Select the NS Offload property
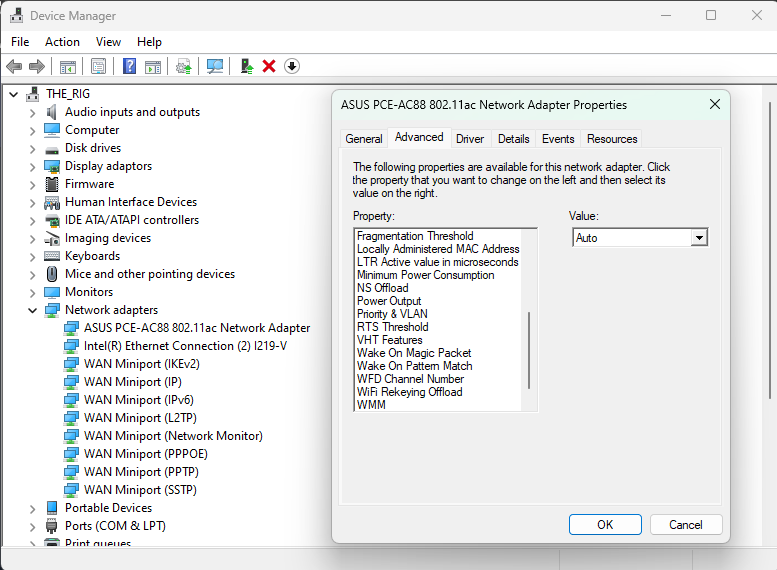The width and height of the screenshot is (777, 570). point(383,287)
